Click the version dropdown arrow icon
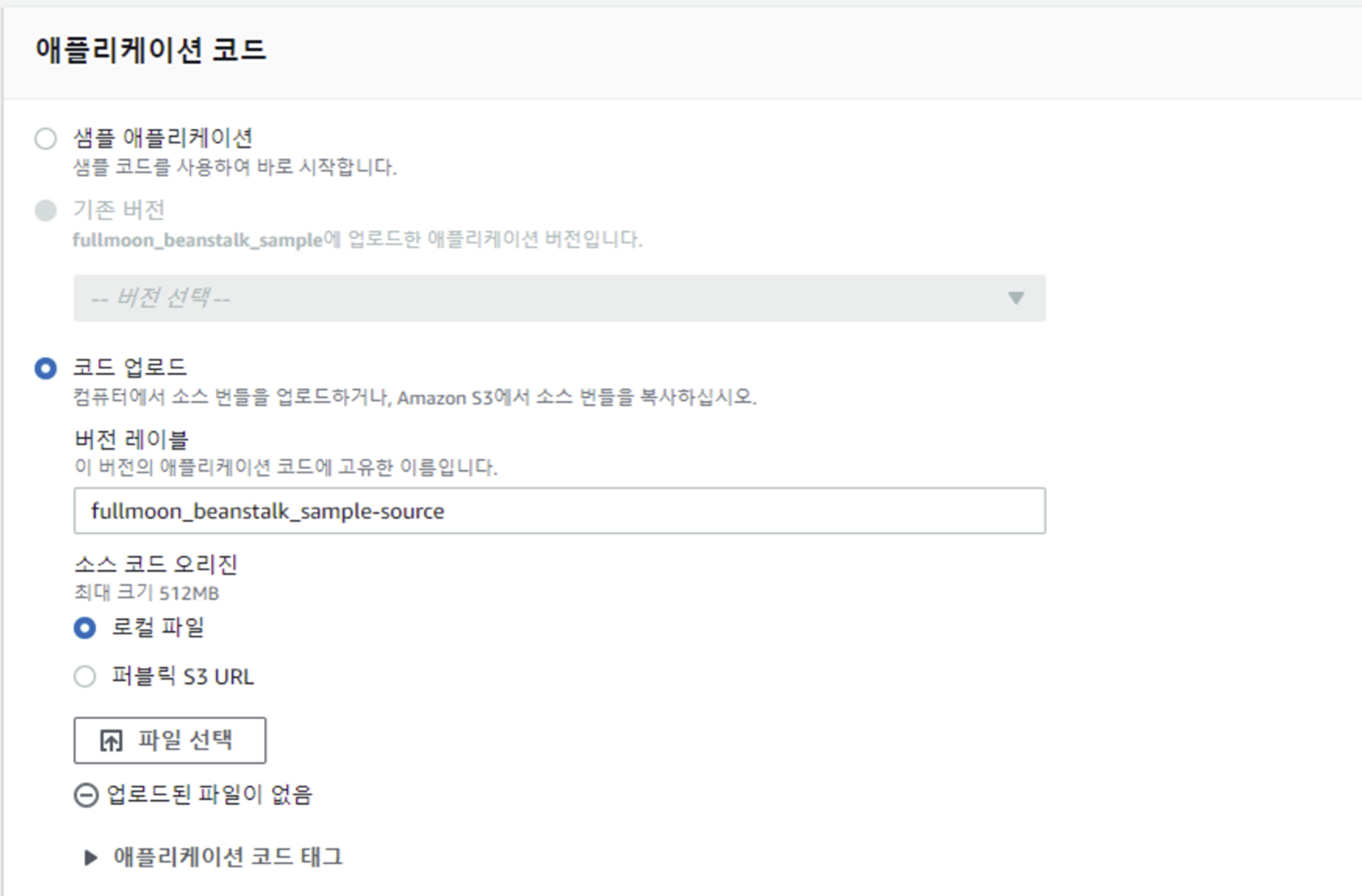 (x=1016, y=298)
